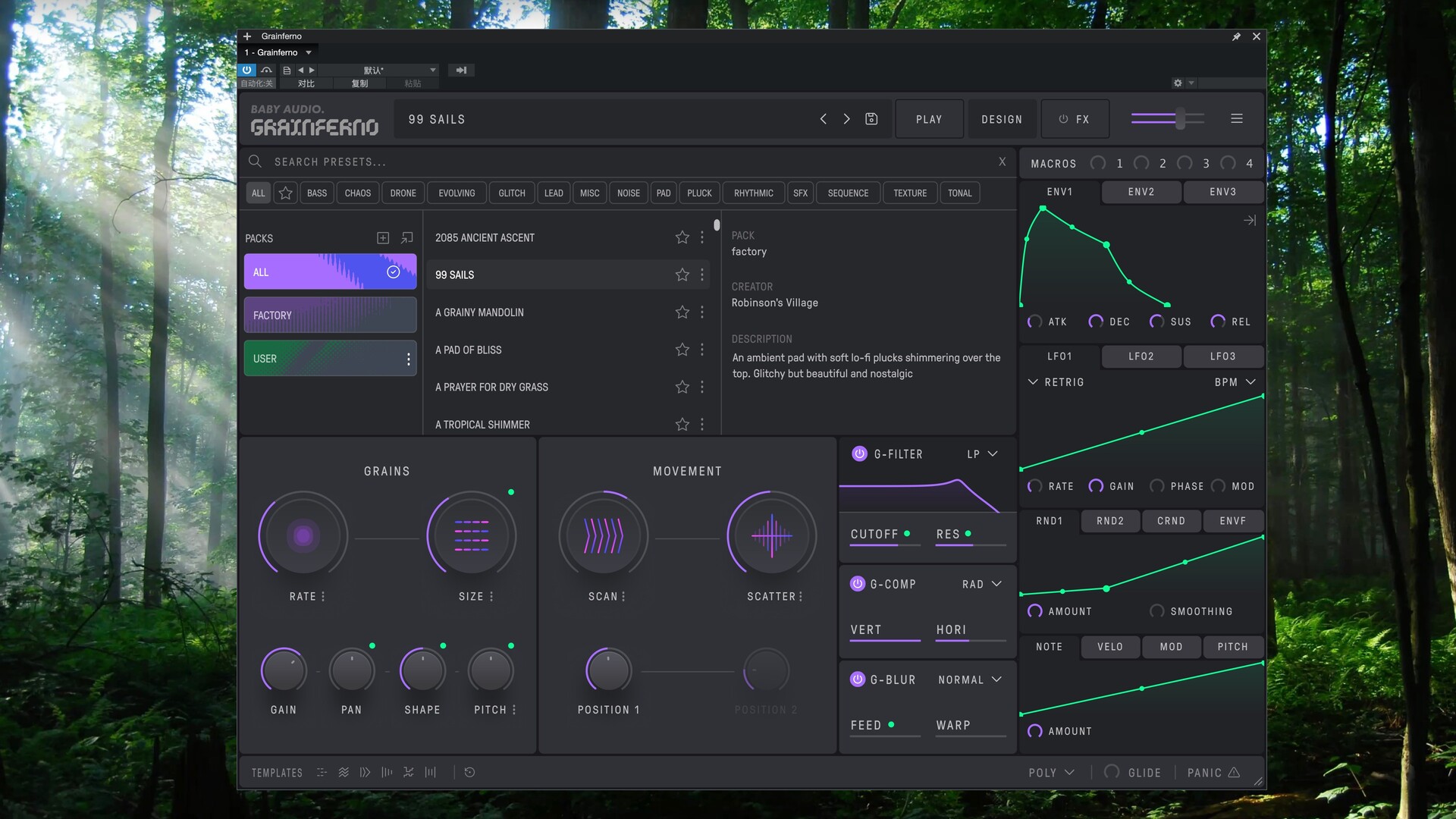Click the reset history icon in templates bar
The height and width of the screenshot is (819, 1456).
(469, 772)
